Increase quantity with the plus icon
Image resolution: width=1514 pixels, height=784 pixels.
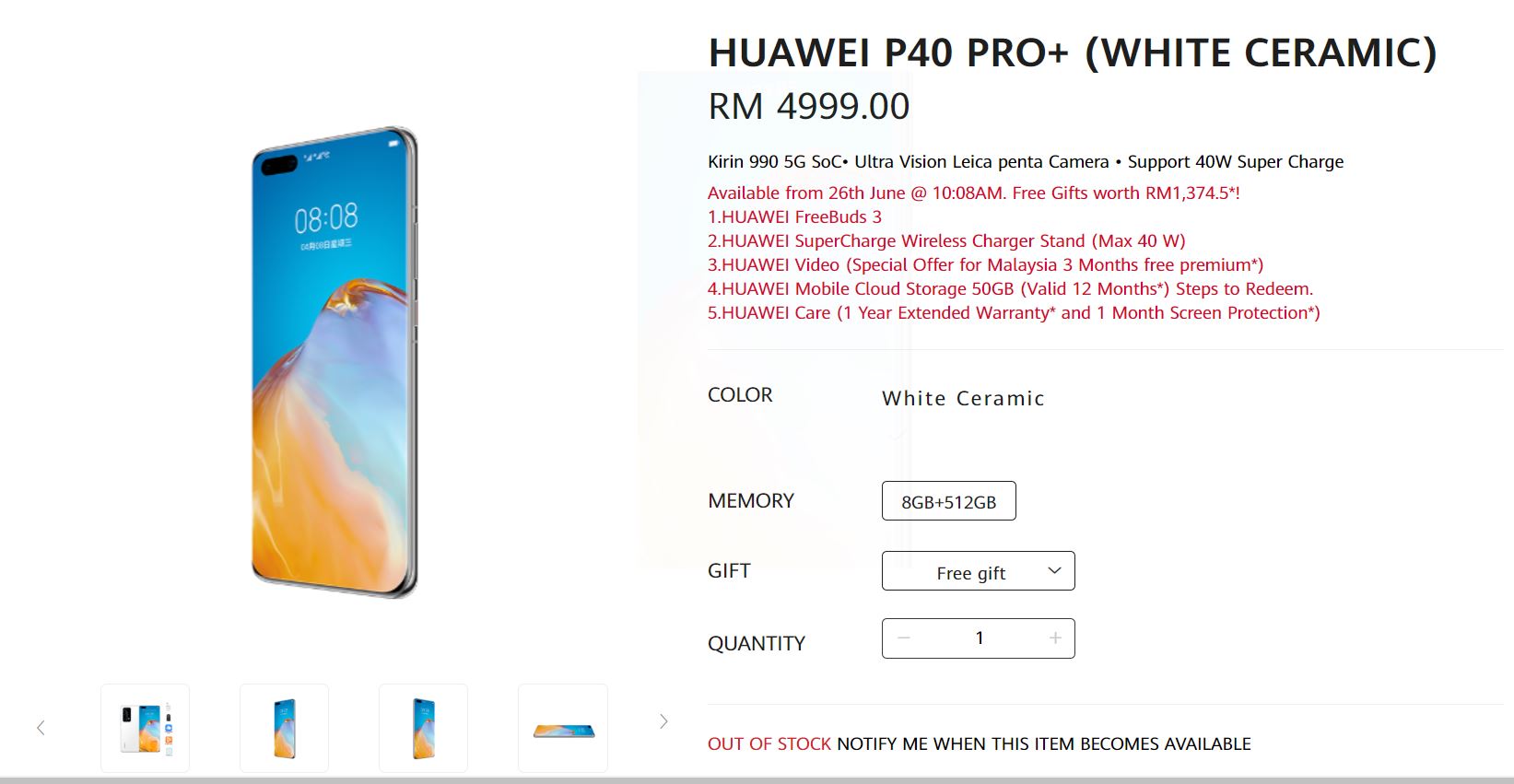pos(1055,638)
